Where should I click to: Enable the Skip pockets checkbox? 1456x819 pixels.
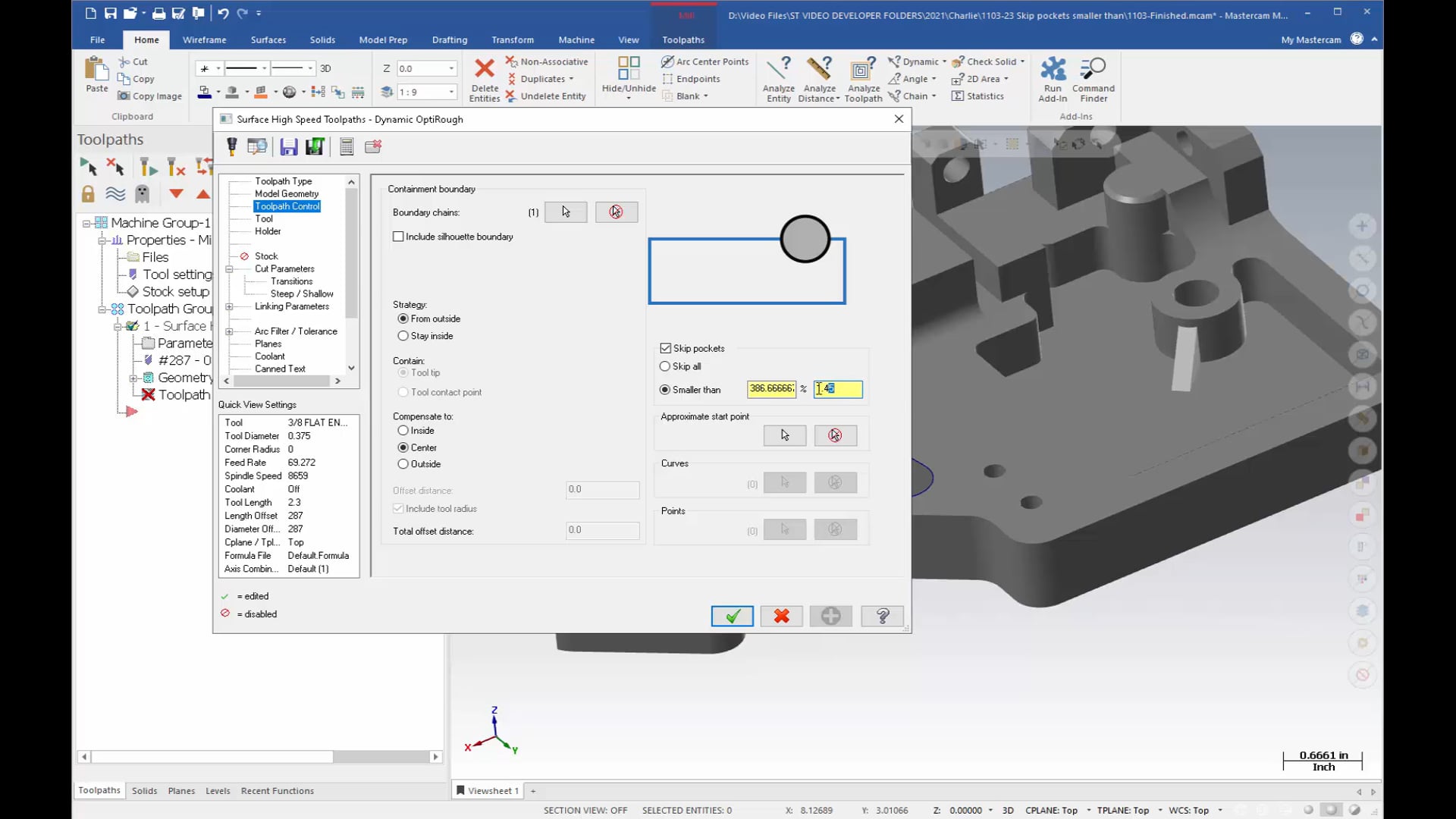click(x=666, y=347)
